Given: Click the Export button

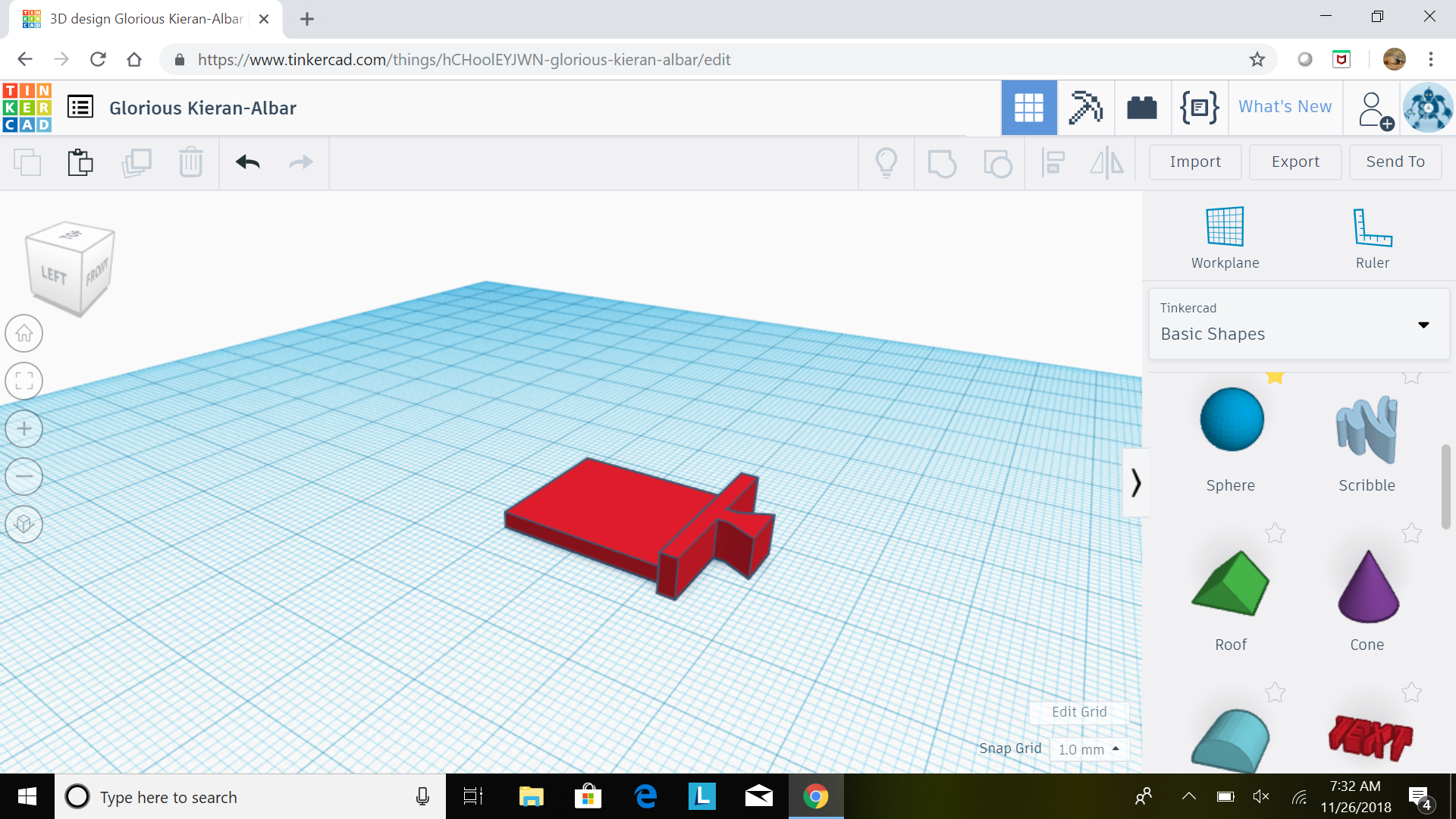Looking at the screenshot, I should coord(1295,162).
